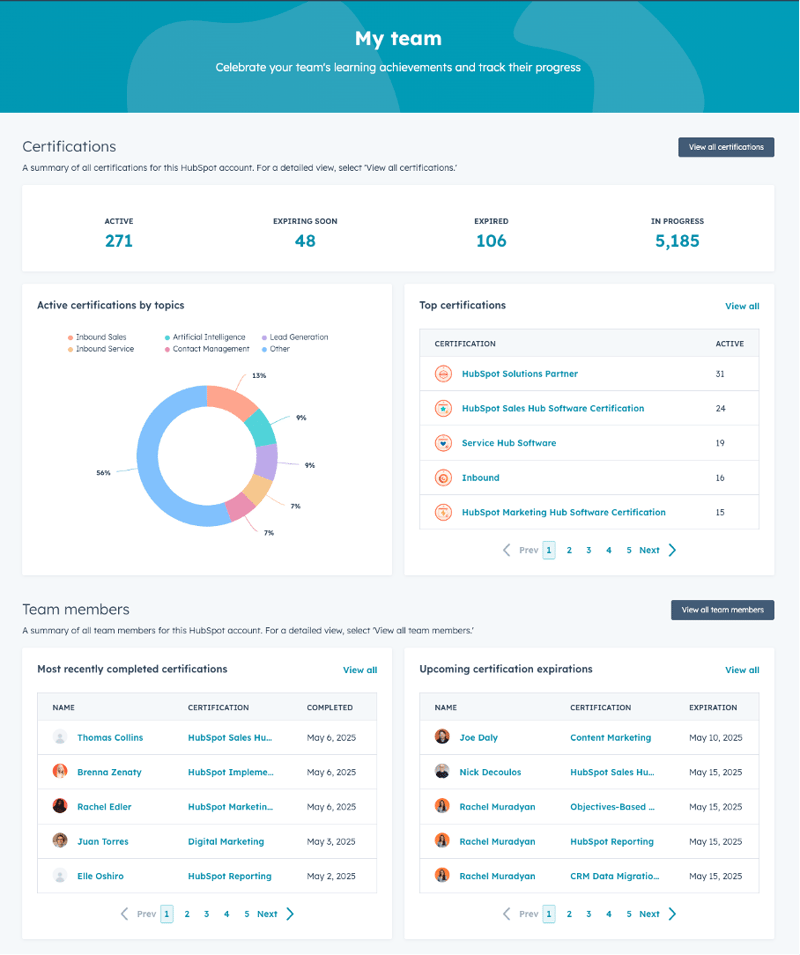Click the Expiring Soon count 48
This screenshot has height=955, width=800.
click(305, 241)
